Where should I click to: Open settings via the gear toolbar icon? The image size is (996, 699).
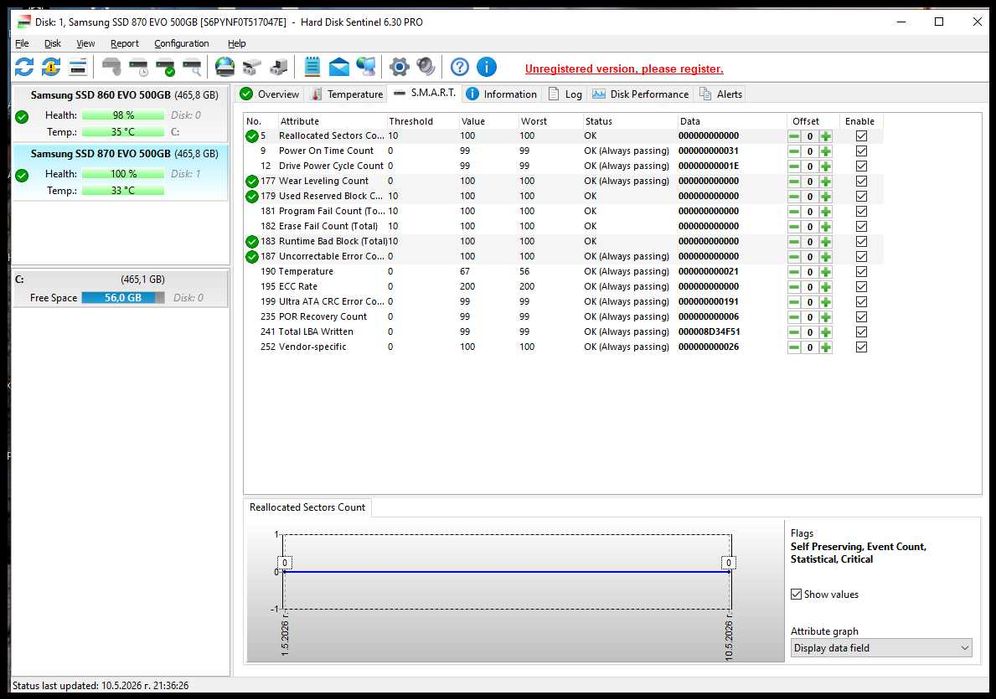click(x=399, y=67)
